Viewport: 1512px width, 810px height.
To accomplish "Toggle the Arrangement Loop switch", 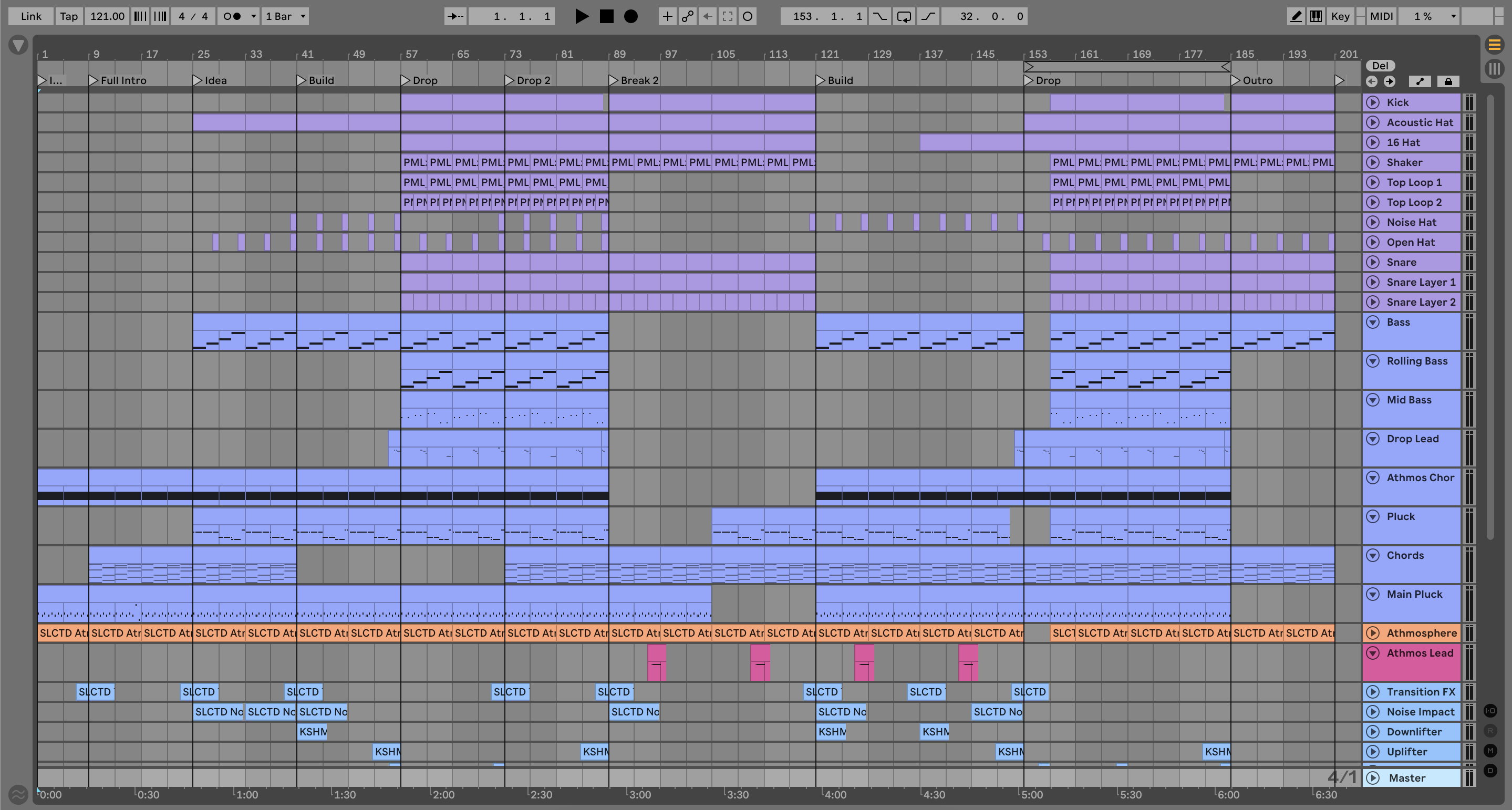I will click(904, 16).
